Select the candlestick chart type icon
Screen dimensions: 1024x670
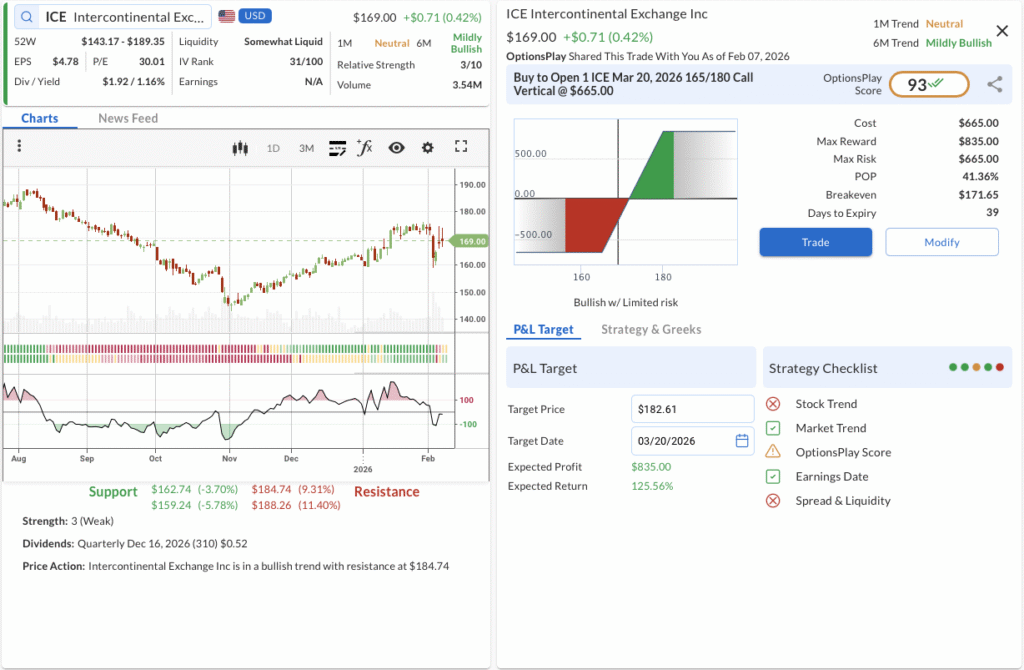(x=239, y=148)
